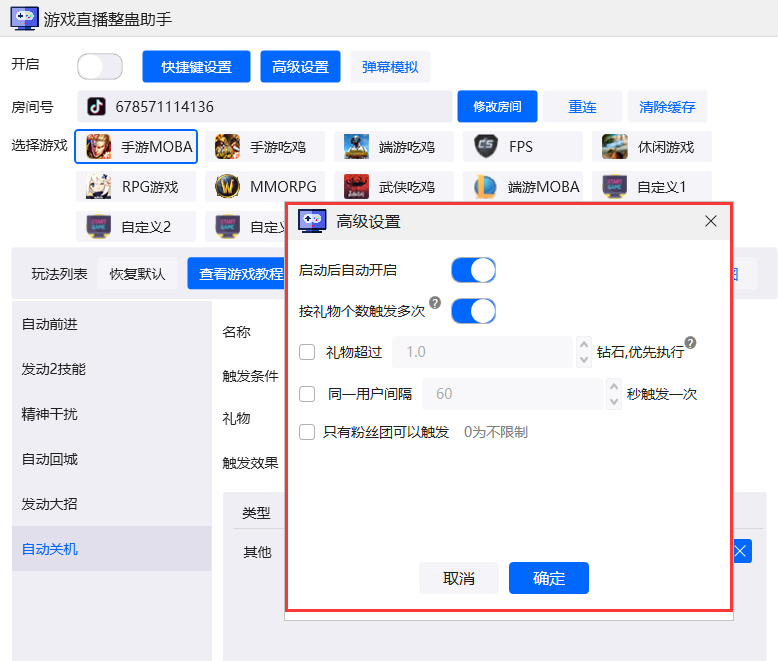Turn off 按礼物个数触发多次 switch
The image size is (778, 661).
point(473,311)
